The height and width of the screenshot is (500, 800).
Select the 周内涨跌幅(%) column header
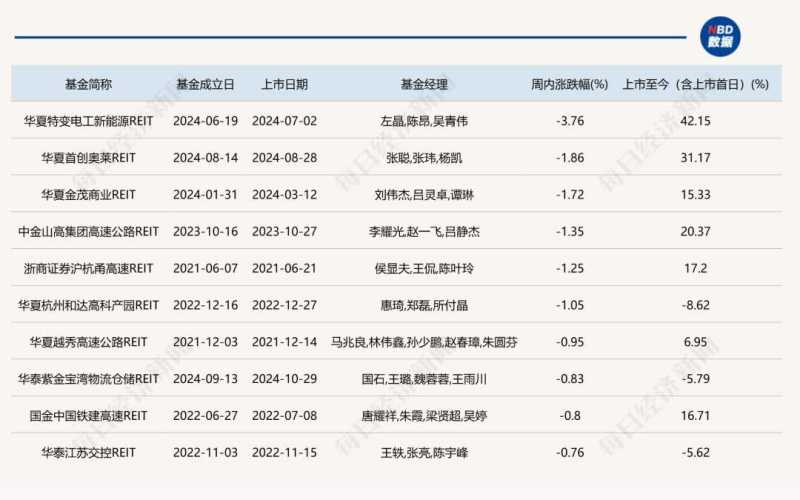[x=569, y=84]
